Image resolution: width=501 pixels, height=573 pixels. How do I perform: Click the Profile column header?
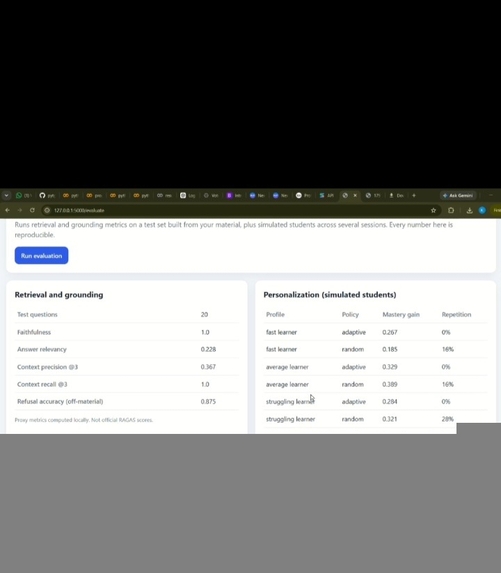(275, 314)
